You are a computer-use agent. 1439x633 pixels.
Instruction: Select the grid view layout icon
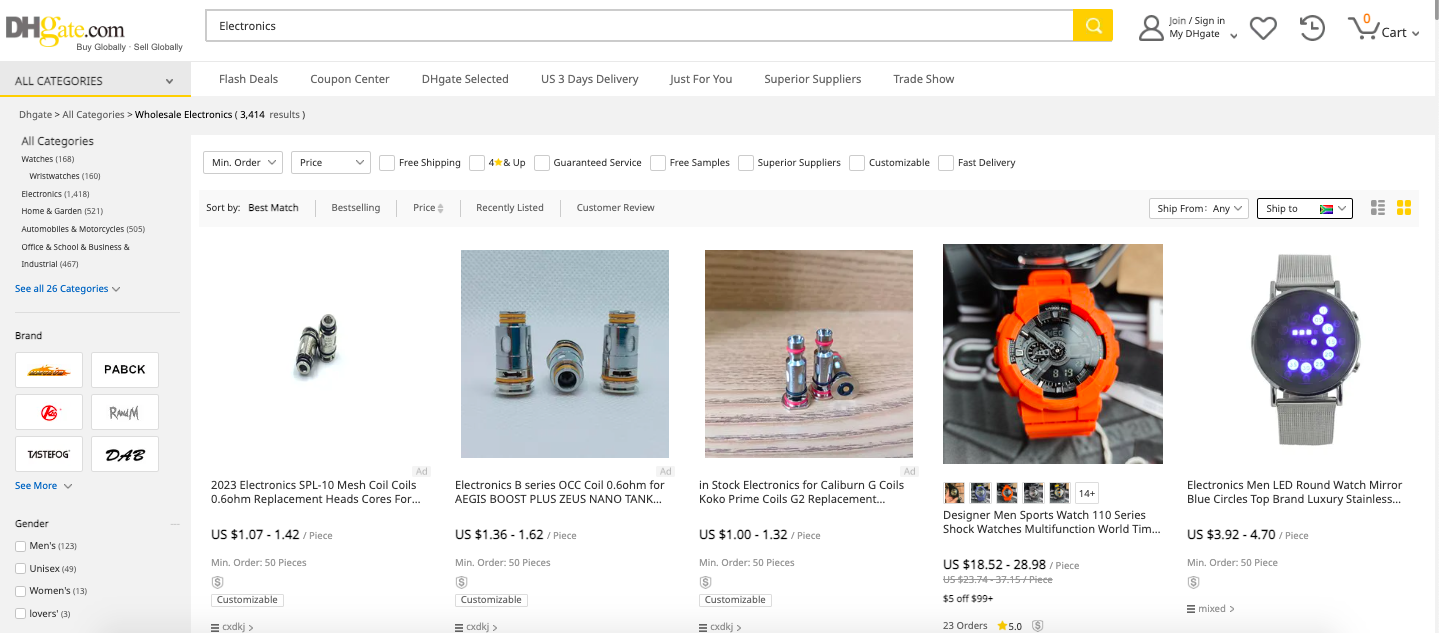pyautogui.click(x=1404, y=208)
